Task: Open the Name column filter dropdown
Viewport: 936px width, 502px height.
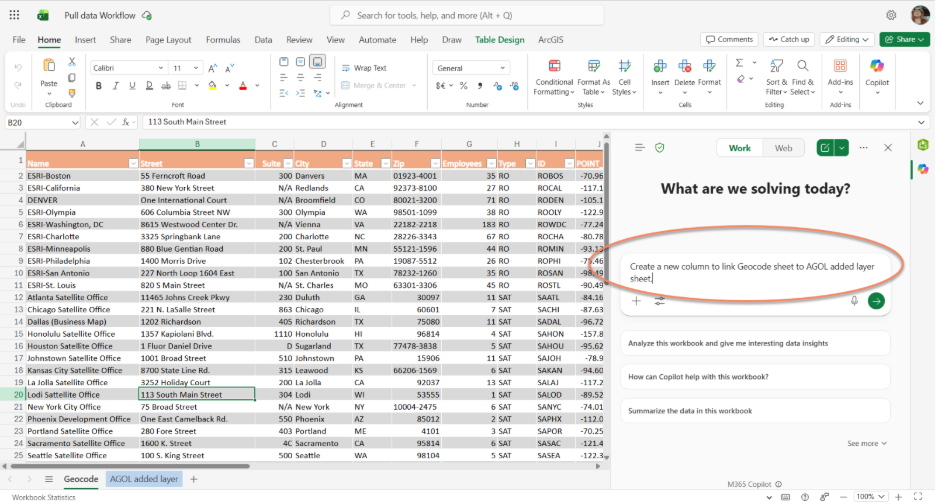Action: [x=133, y=164]
